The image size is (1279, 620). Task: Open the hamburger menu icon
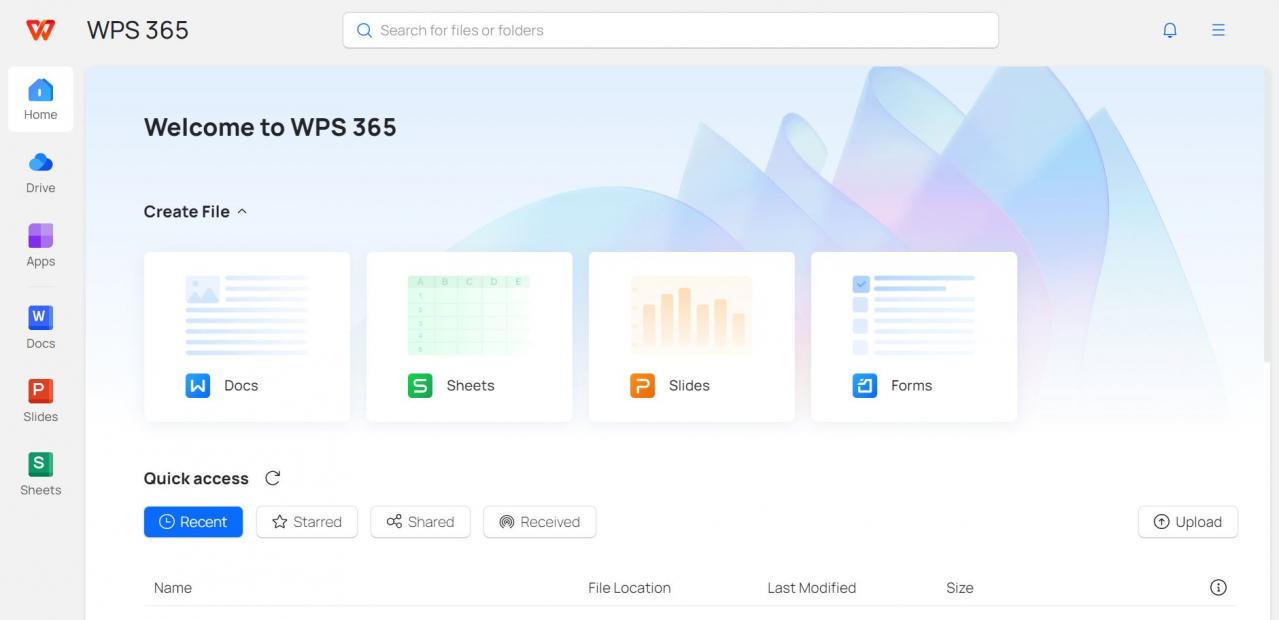tap(1218, 30)
